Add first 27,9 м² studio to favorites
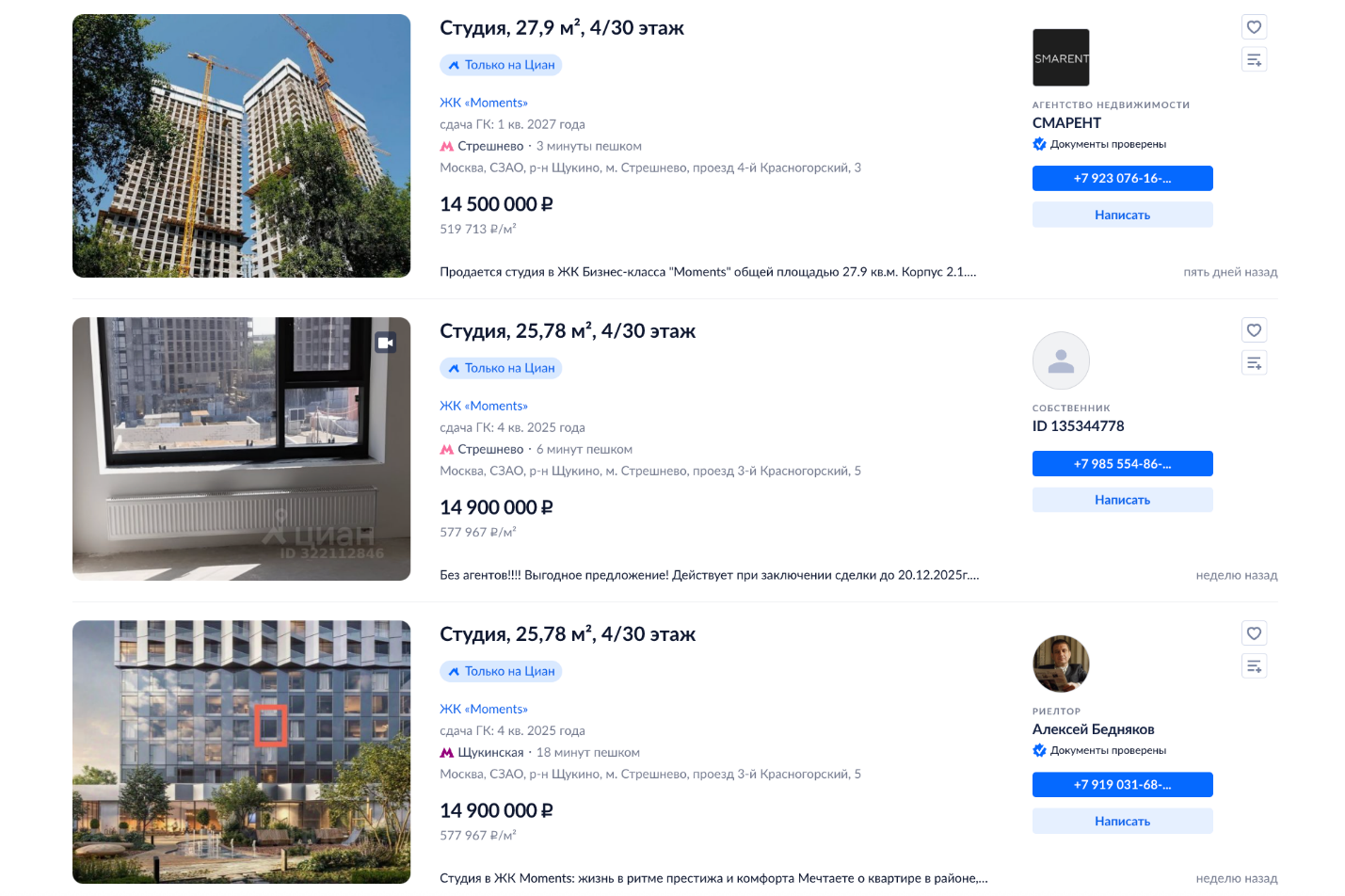The width and height of the screenshot is (1345, 896). click(x=1254, y=27)
